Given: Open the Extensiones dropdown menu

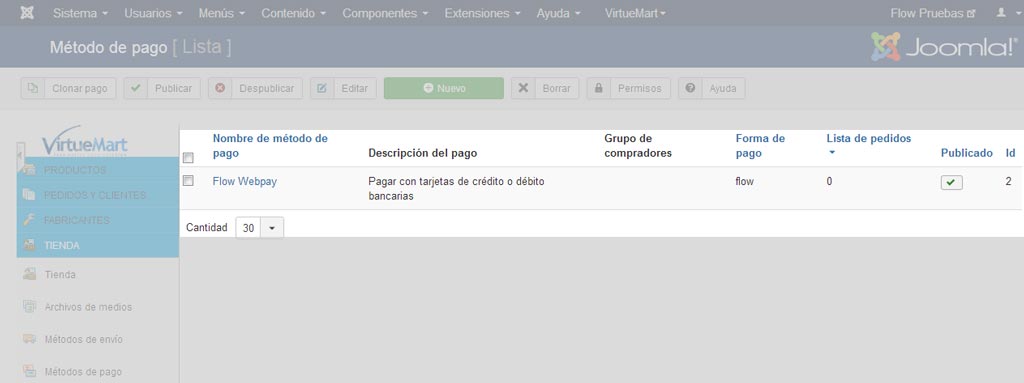Looking at the screenshot, I should point(483,13).
